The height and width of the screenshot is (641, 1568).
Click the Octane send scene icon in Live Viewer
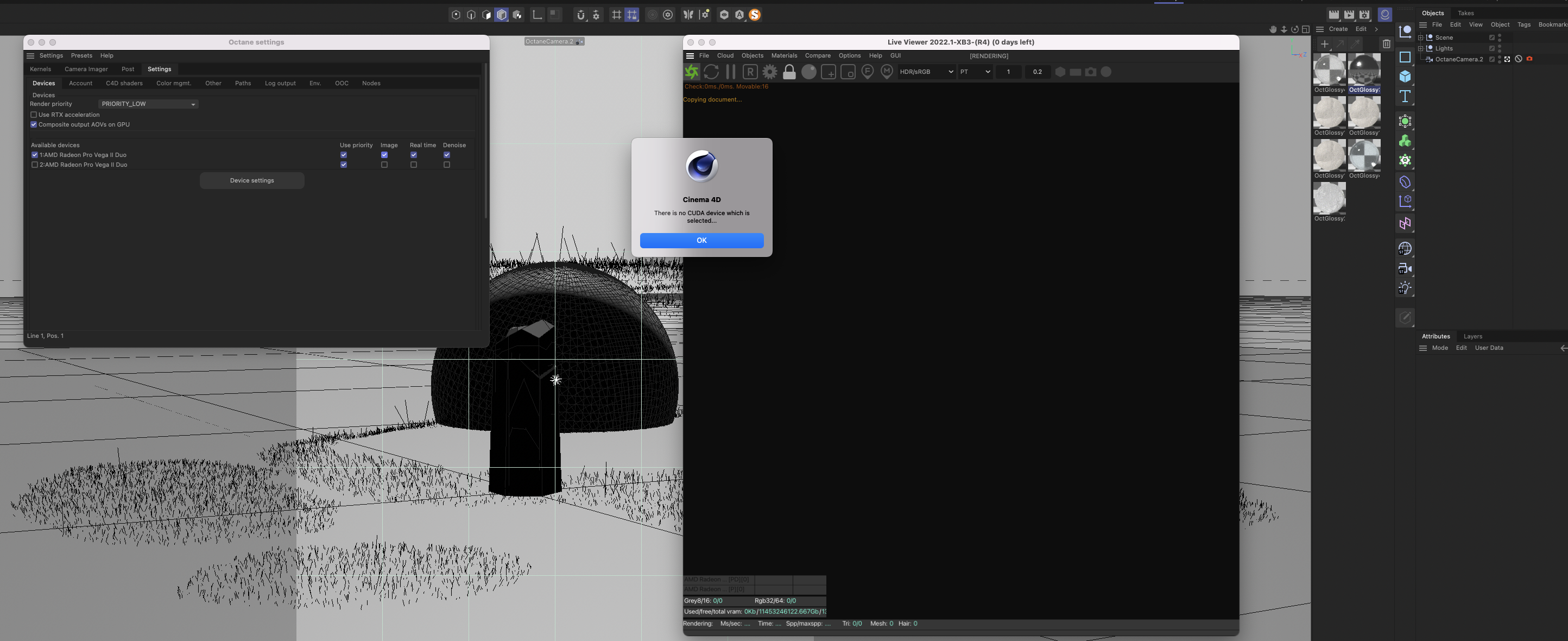click(x=692, y=72)
